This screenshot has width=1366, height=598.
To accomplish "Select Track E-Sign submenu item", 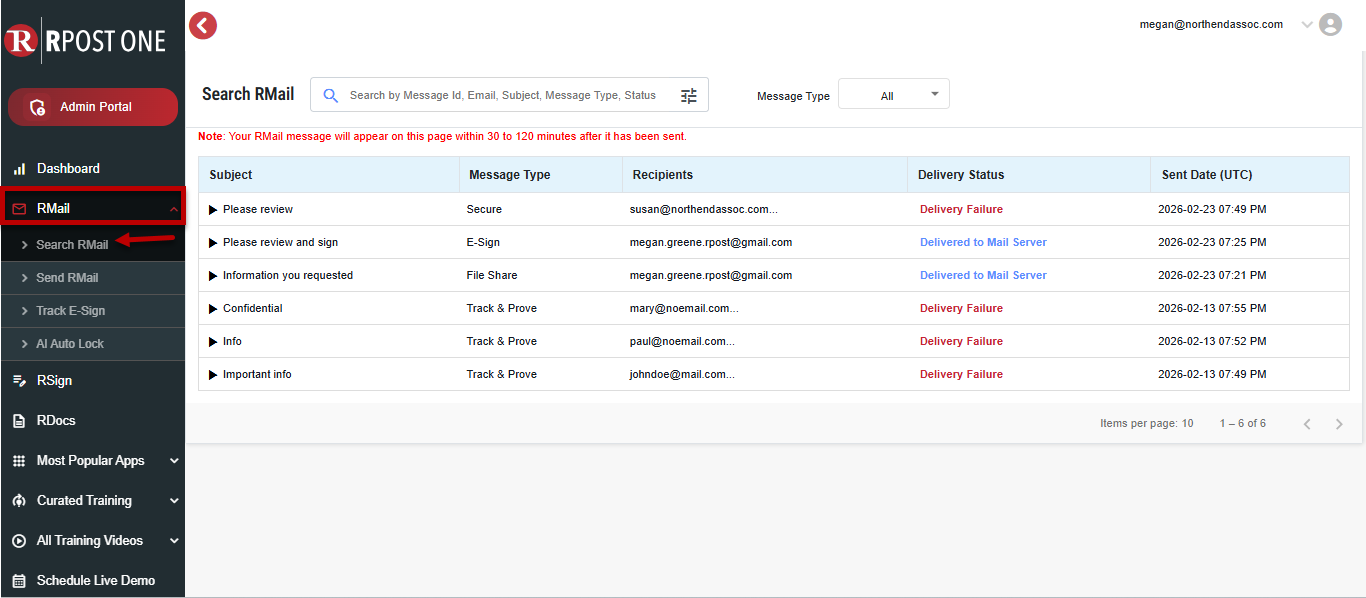I will [x=70, y=311].
